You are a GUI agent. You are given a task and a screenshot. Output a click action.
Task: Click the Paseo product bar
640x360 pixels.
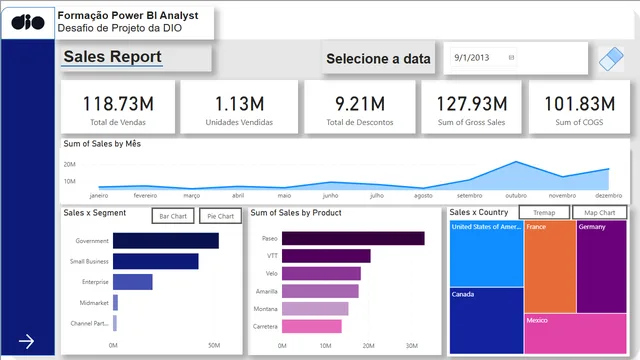(x=353, y=238)
